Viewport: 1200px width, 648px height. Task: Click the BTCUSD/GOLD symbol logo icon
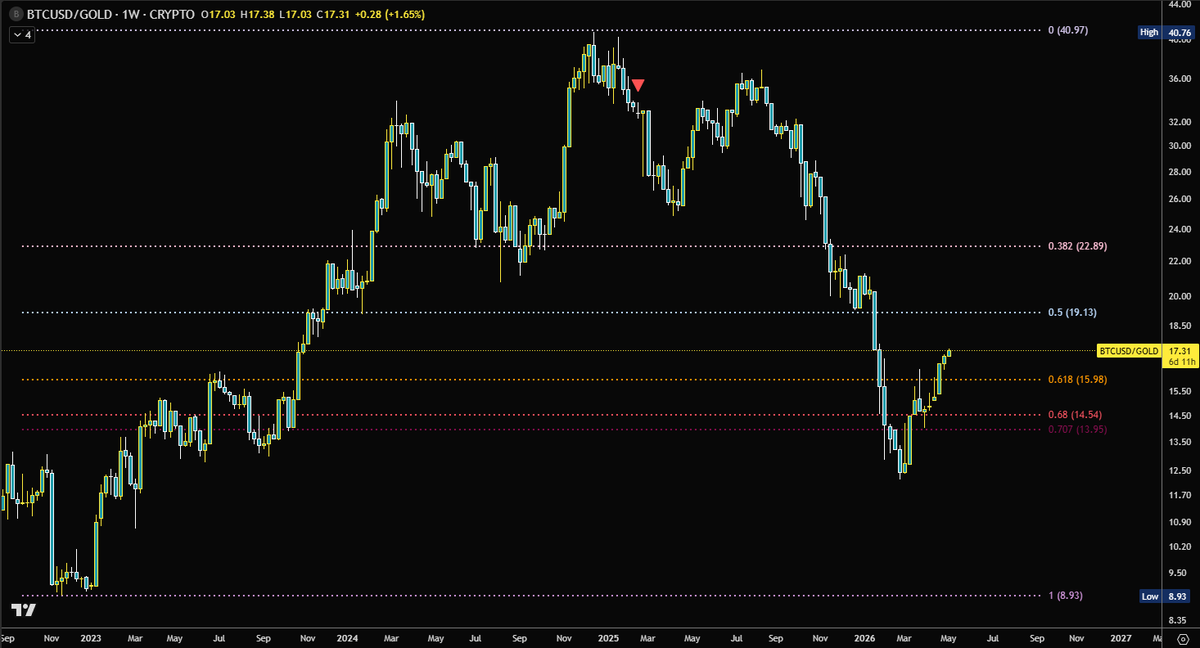coord(17,16)
